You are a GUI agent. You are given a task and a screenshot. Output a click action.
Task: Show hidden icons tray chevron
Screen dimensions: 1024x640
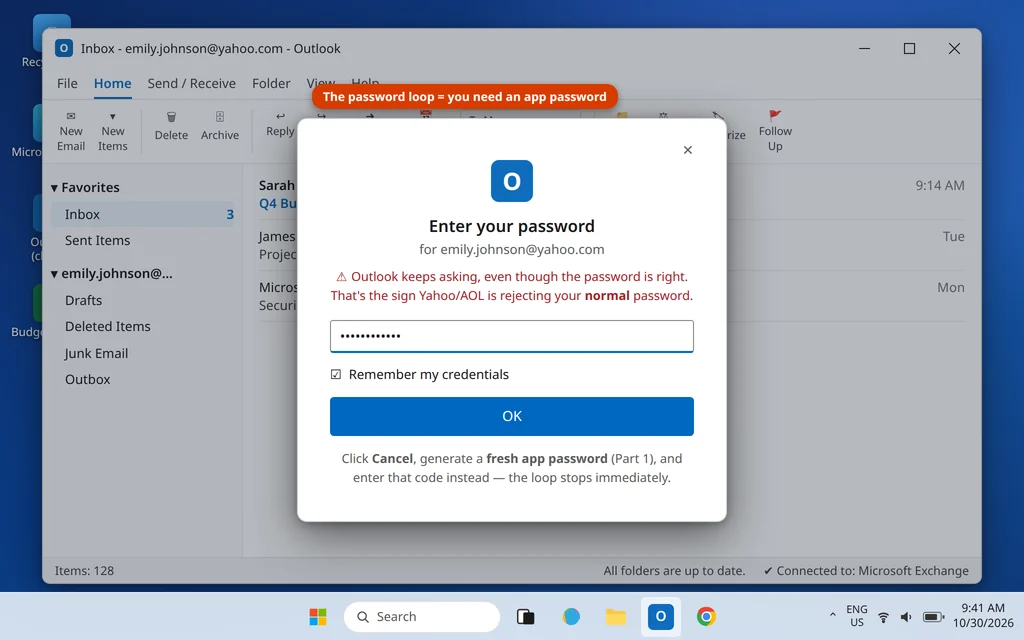tap(833, 615)
